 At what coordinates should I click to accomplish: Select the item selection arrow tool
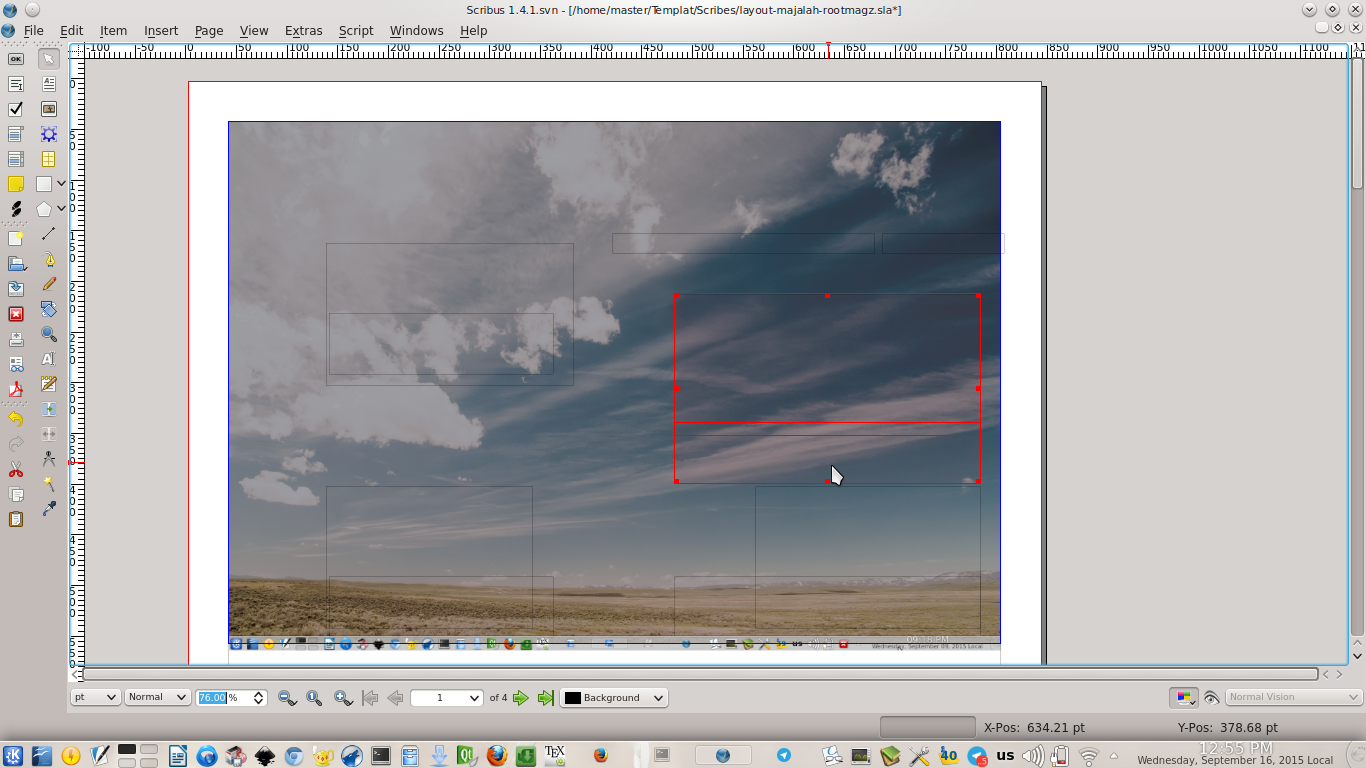(49, 58)
